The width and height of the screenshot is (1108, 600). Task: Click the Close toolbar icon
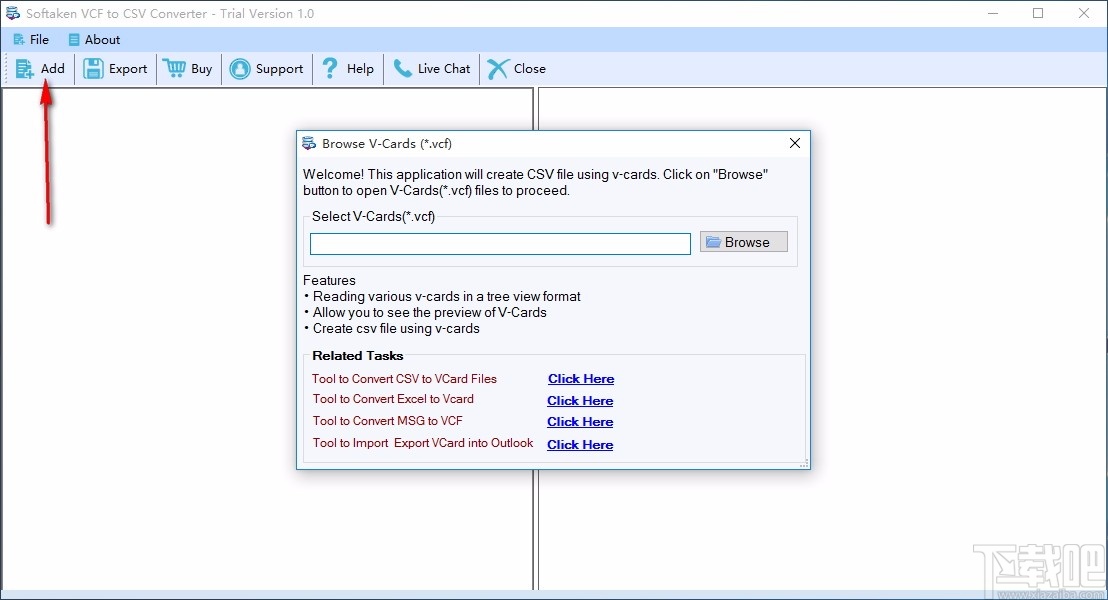(x=497, y=68)
